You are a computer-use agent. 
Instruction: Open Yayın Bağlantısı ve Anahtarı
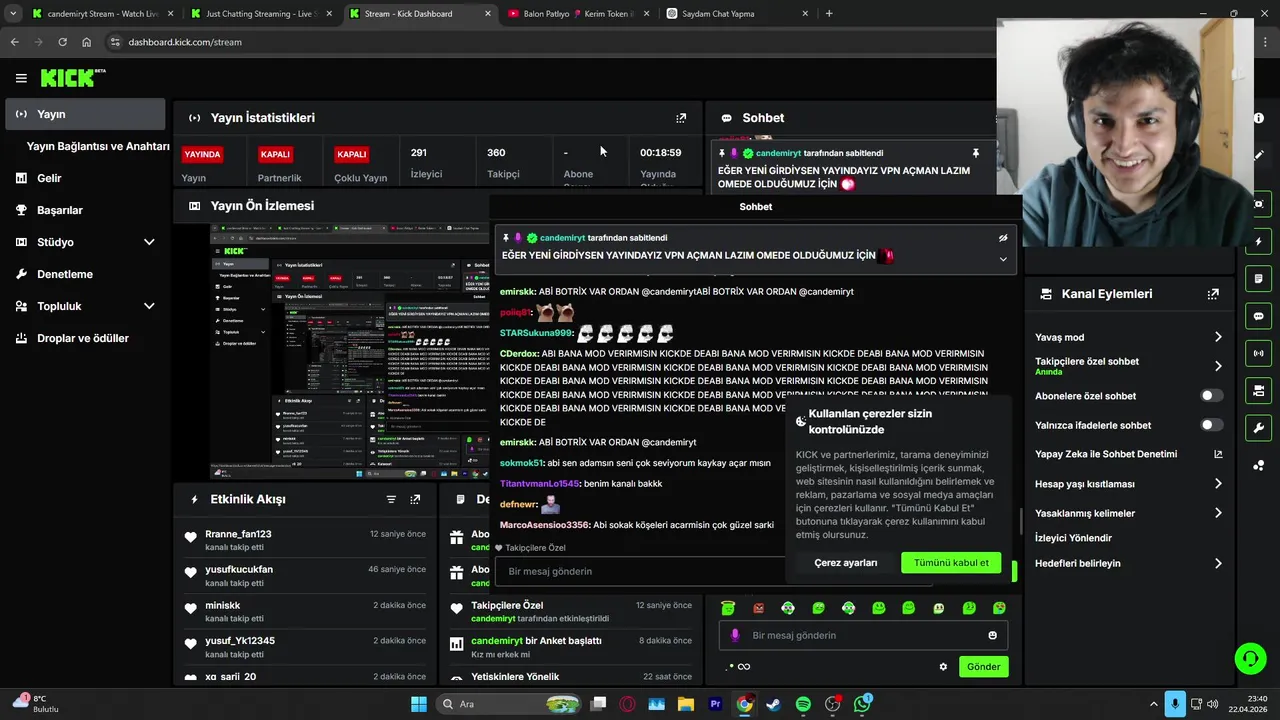(x=98, y=146)
